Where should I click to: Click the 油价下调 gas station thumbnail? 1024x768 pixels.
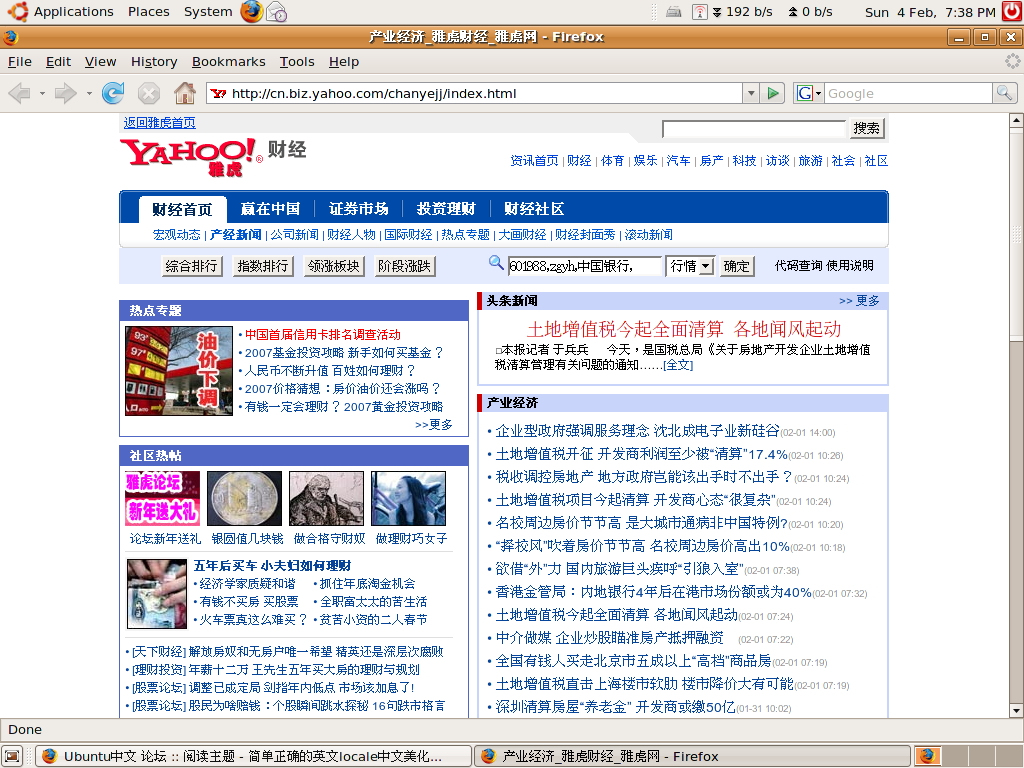pos(179,370)
